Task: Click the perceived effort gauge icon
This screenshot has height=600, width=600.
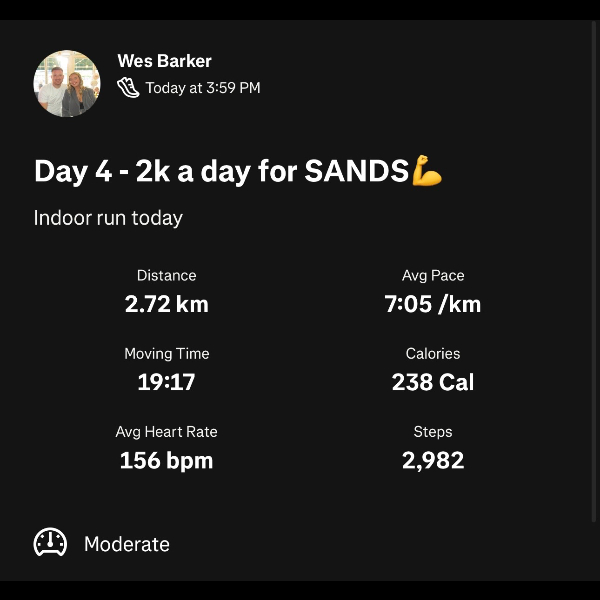Action: (x=50, y=543)
